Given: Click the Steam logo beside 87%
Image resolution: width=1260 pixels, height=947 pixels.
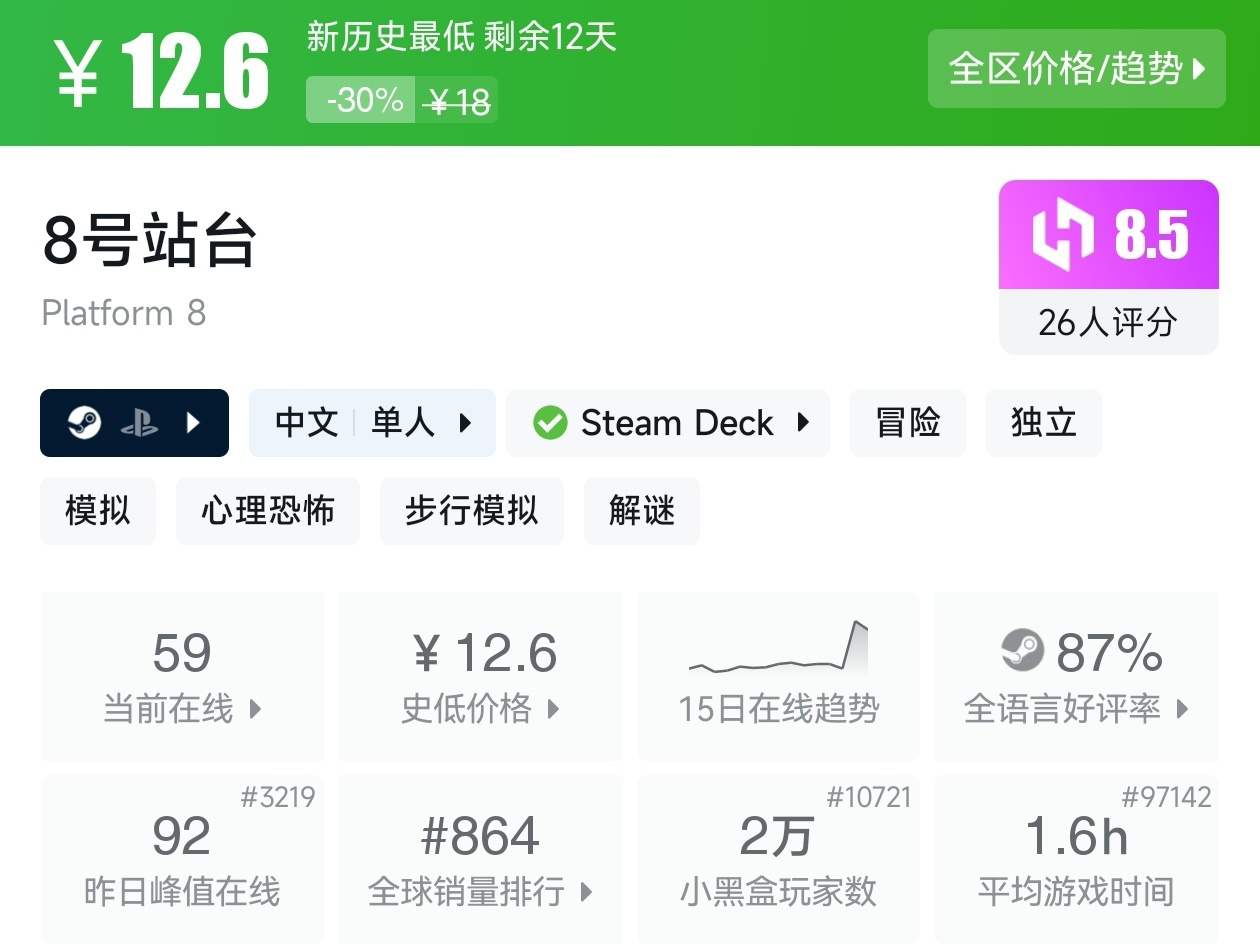Looking at the screenshot, I should 1022,651.
